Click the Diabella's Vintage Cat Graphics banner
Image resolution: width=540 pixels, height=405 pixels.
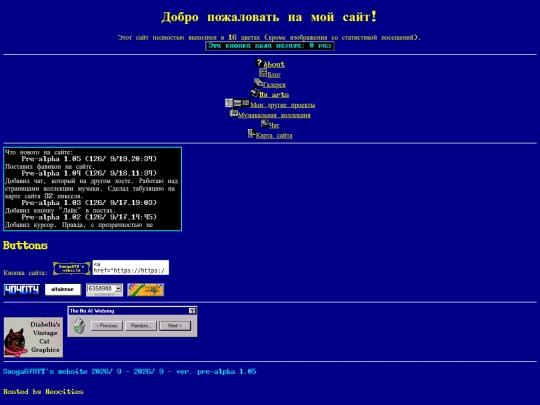click(33, 337)
